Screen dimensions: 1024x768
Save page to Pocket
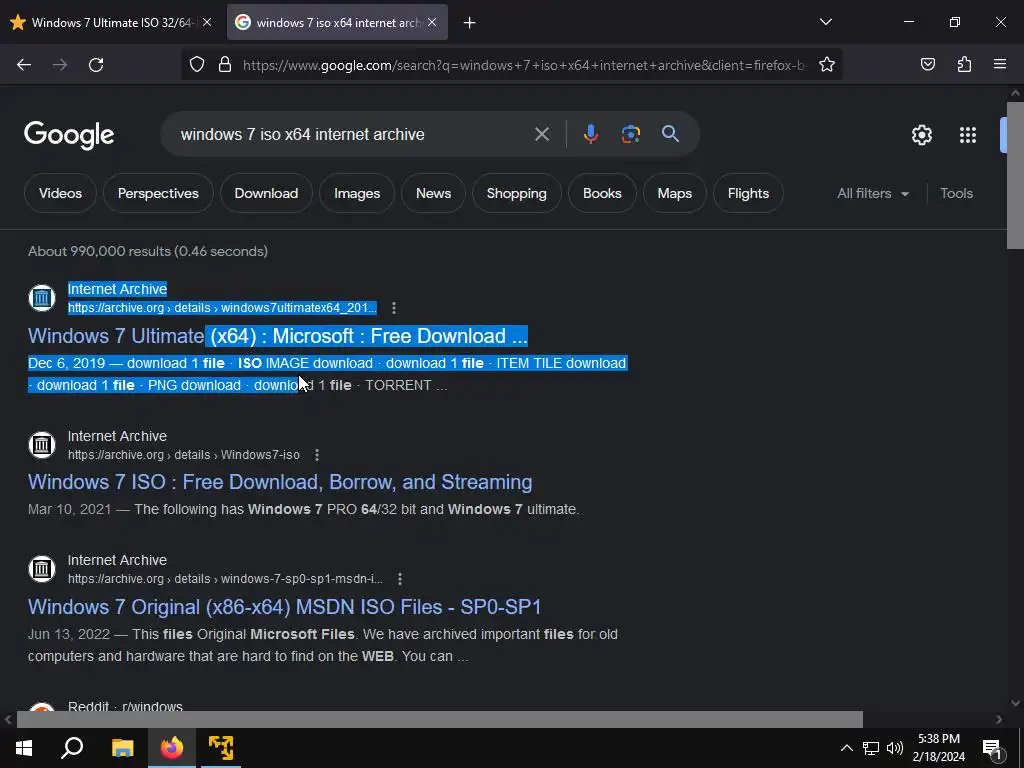click(x=927, y=65)
